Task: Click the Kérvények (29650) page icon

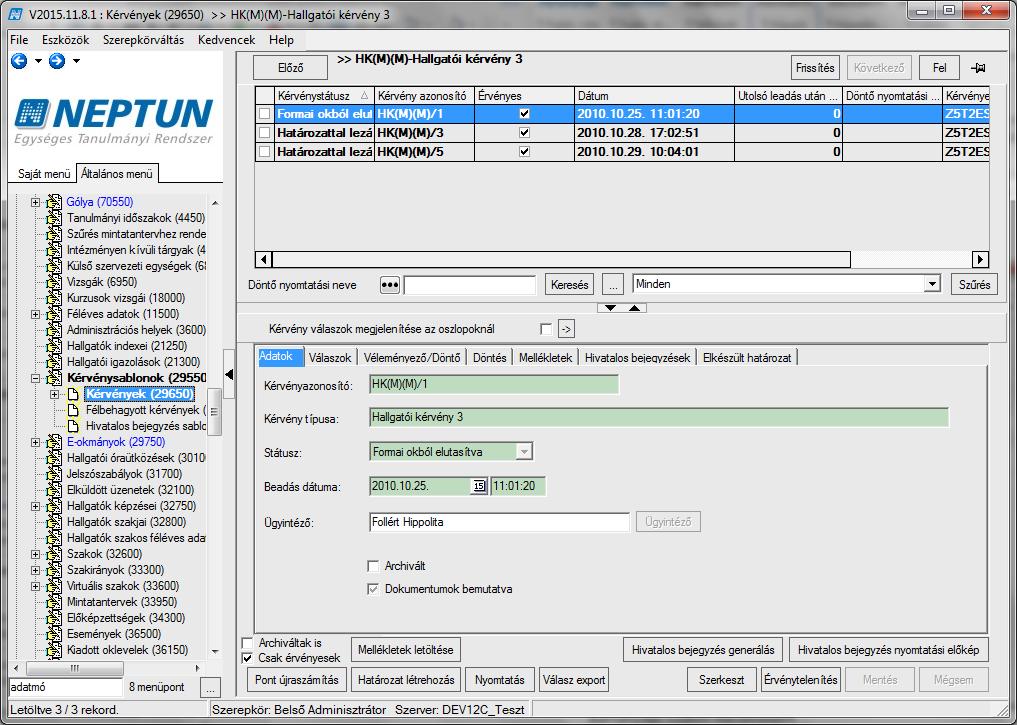Action: 73,394
